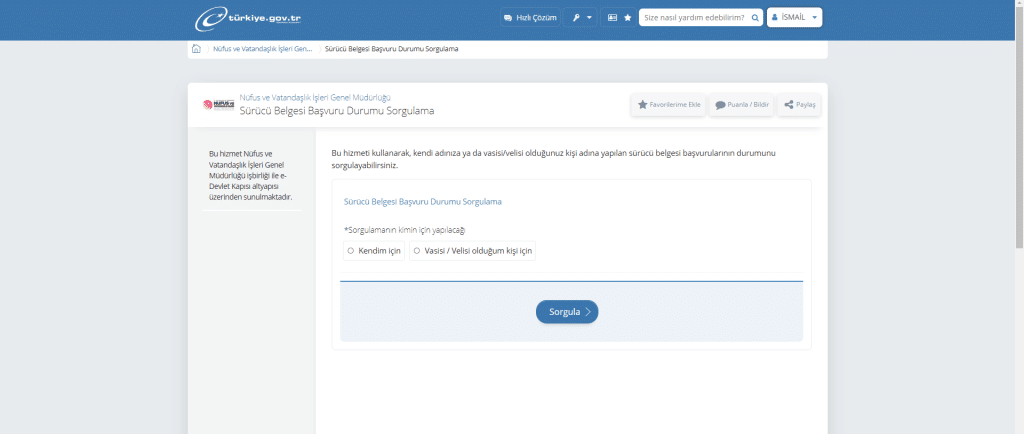Click the Sürücü Belgesi Başvuru Durumu Sorgulama form heading
This screenshot has width=1024, height=434.
coord(422,201)
